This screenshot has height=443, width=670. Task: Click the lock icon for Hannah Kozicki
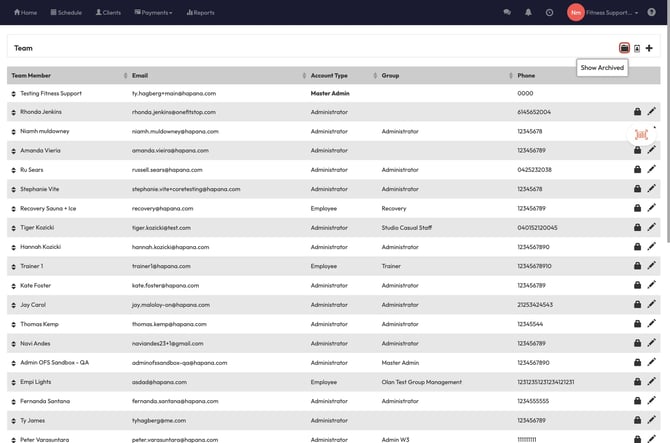[x=637, y=247]
